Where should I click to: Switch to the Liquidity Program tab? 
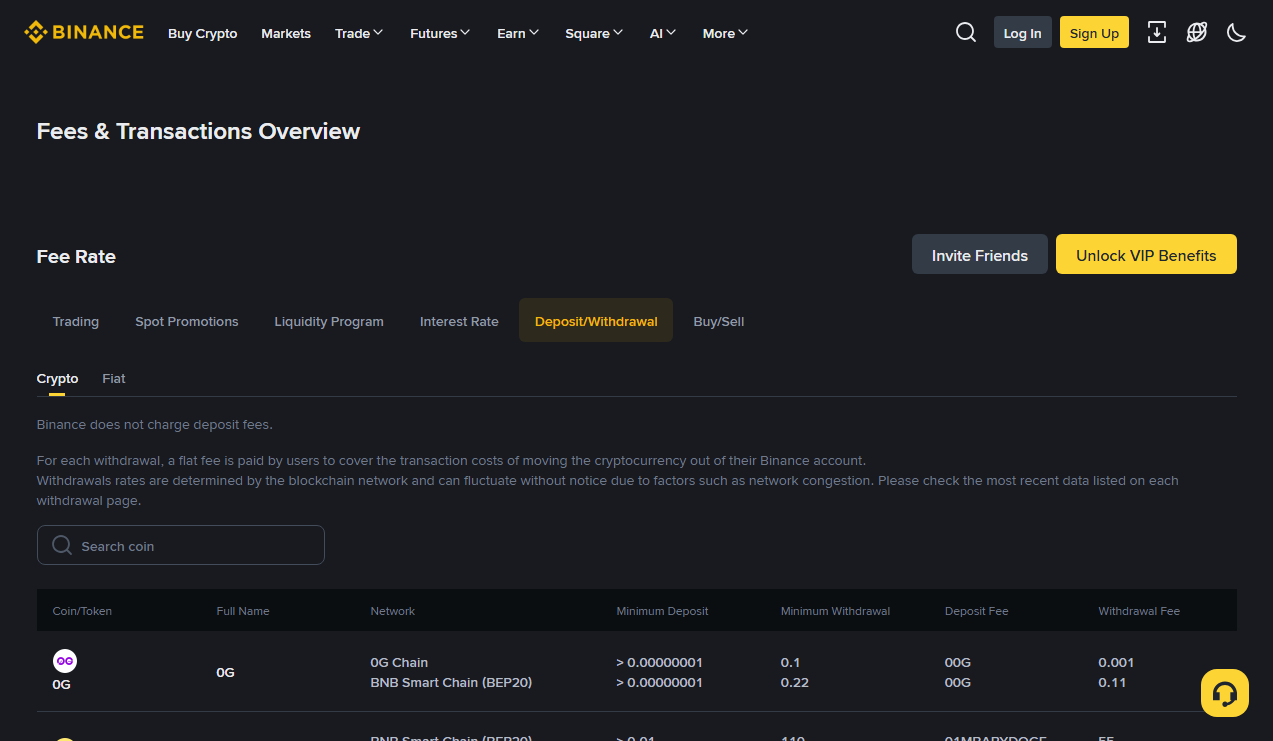(x=329, y=321)
